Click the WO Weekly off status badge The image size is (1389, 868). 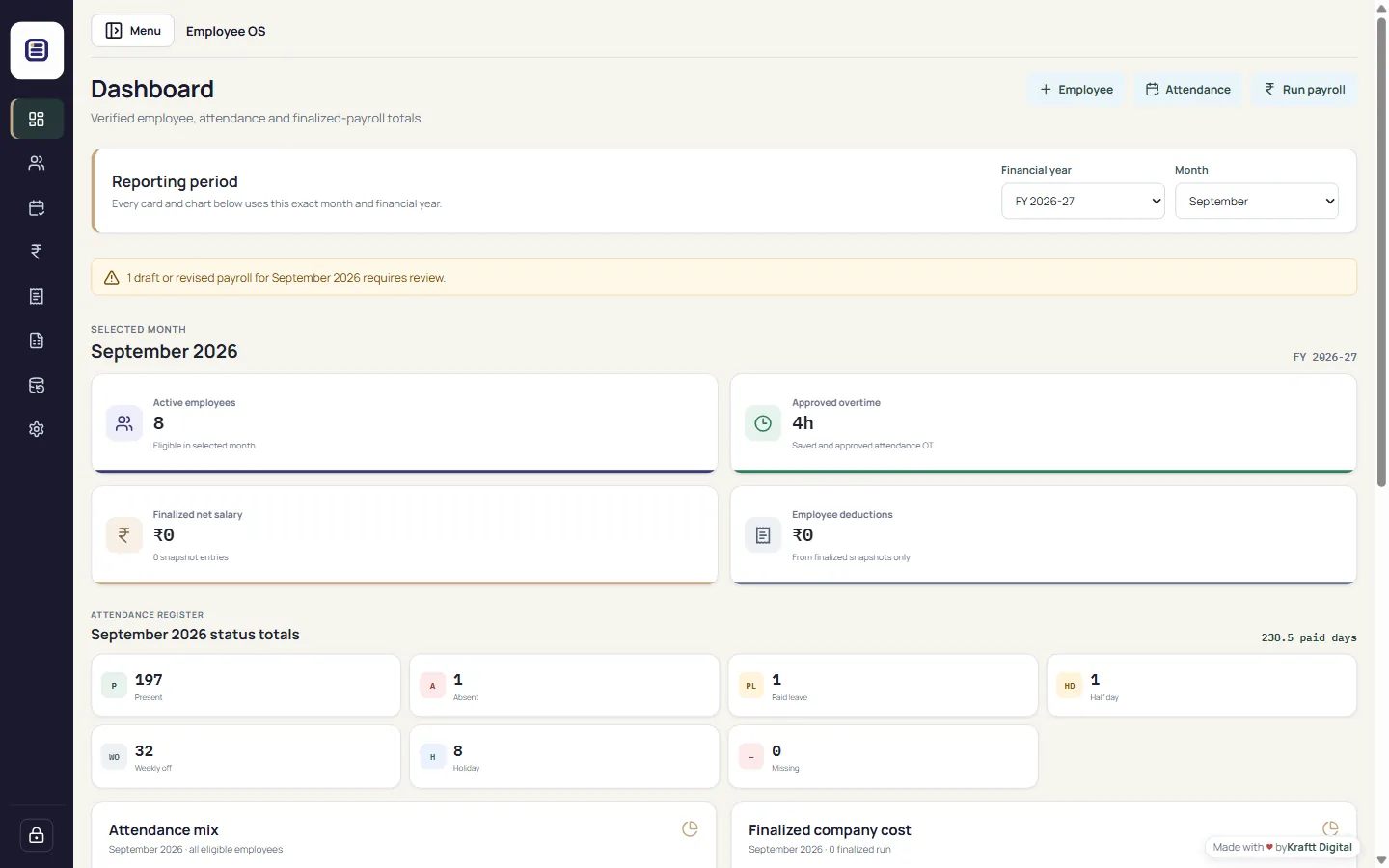[x=114, y=757]
